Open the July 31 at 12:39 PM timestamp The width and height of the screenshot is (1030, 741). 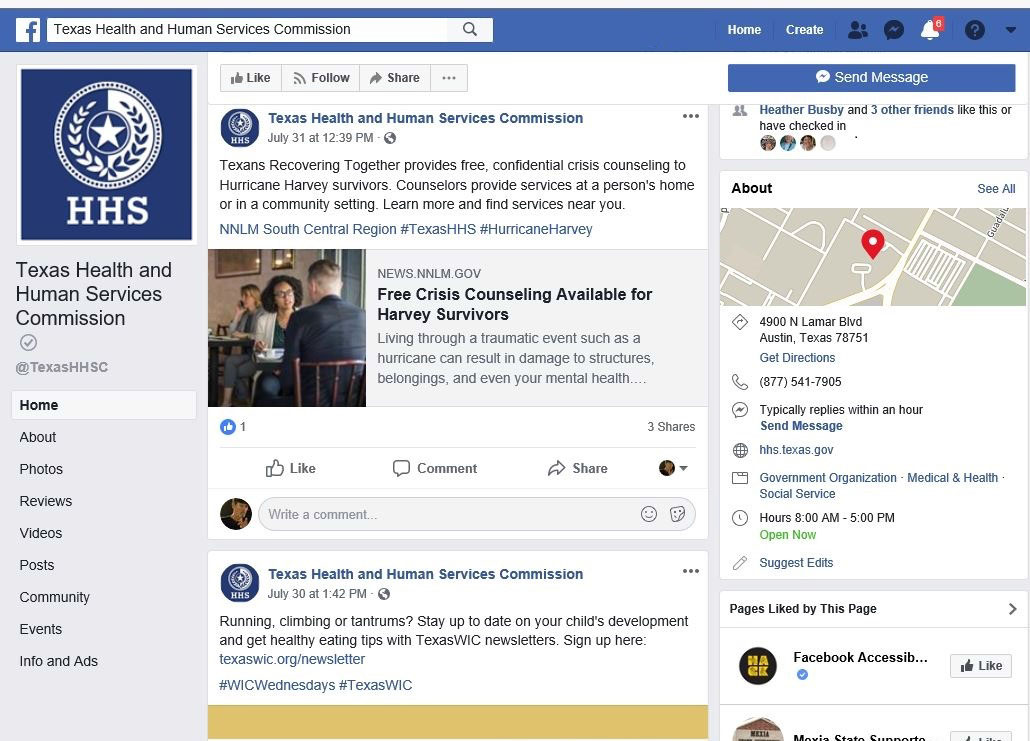(x=320, y=138)
